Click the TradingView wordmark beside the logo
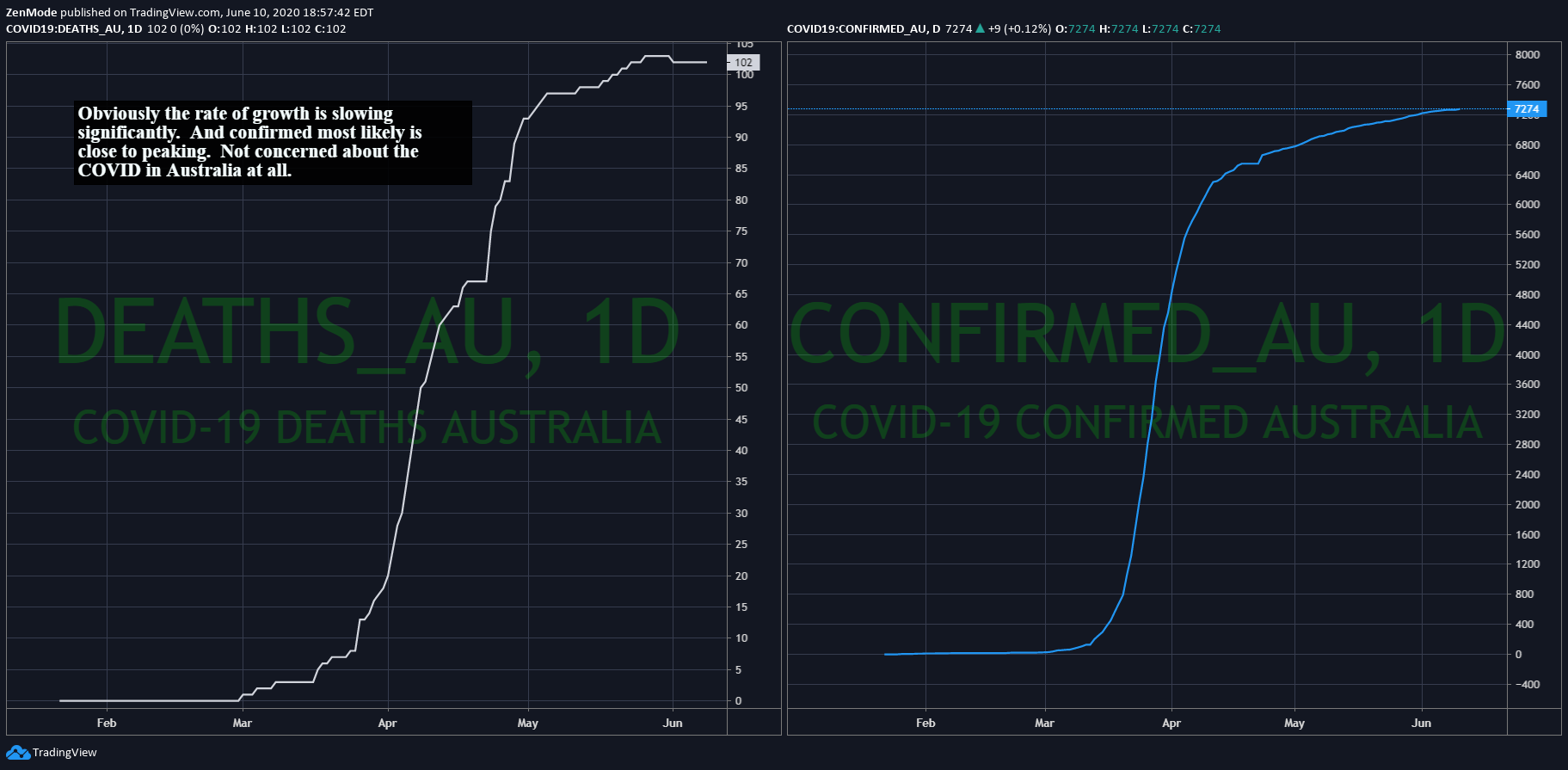Viewport: 1568px width, 770px height. point(65,753)
